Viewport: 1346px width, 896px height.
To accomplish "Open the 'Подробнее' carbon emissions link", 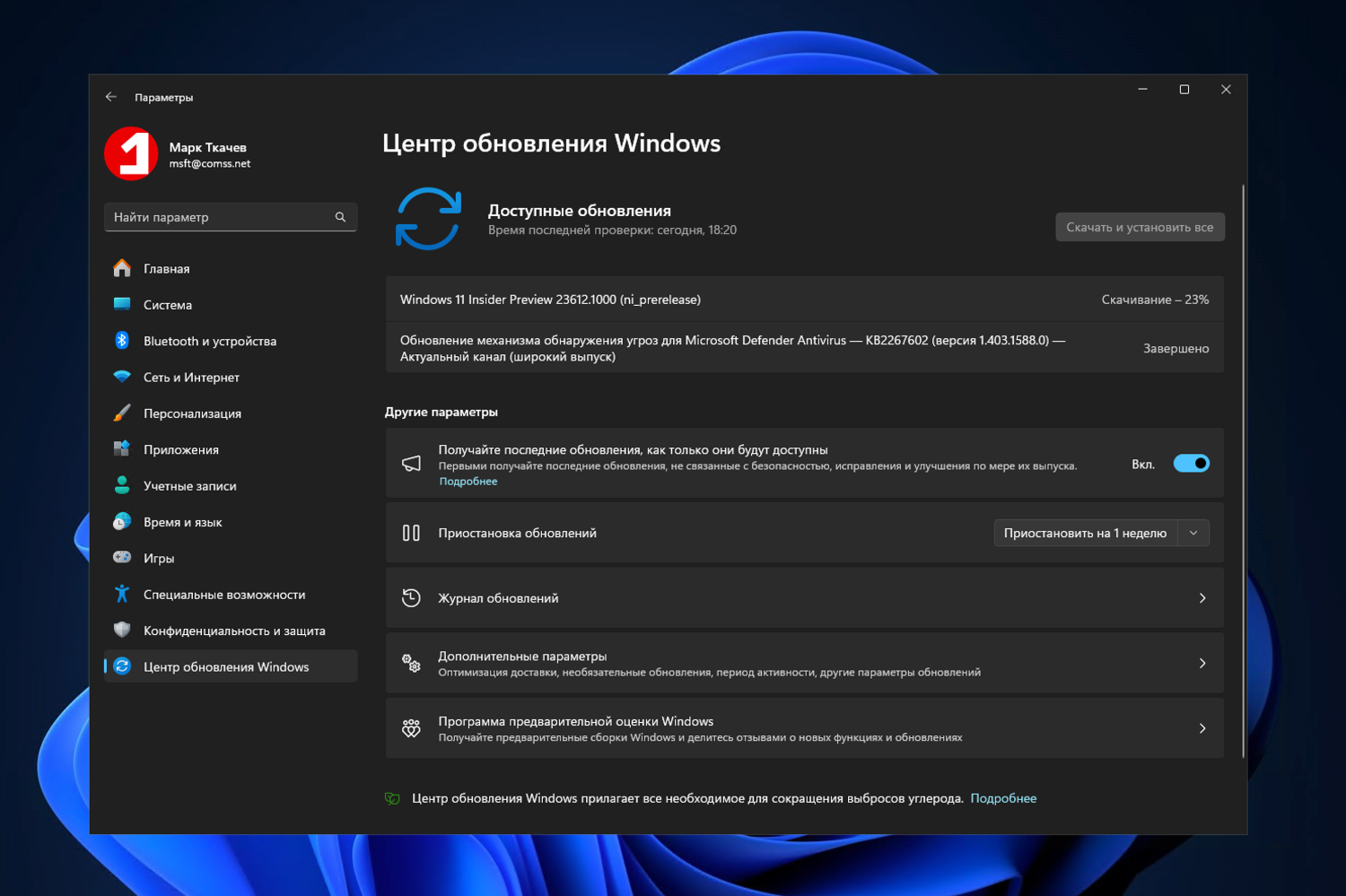I will tap(1003, 798).
